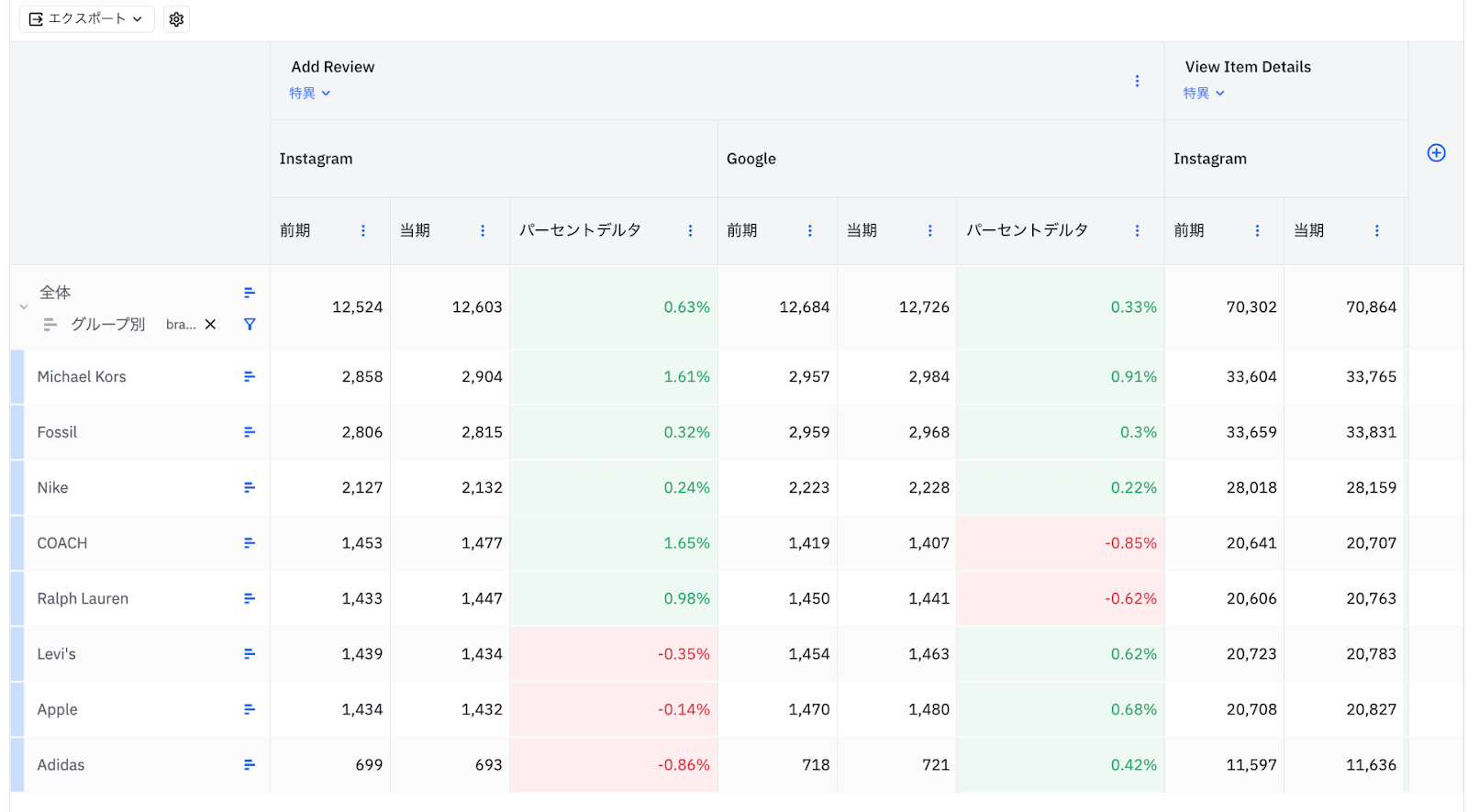Select the Ralph Lauren row label
The width and height of the screenshot is (1468, 812).
[x=83, y=598]
